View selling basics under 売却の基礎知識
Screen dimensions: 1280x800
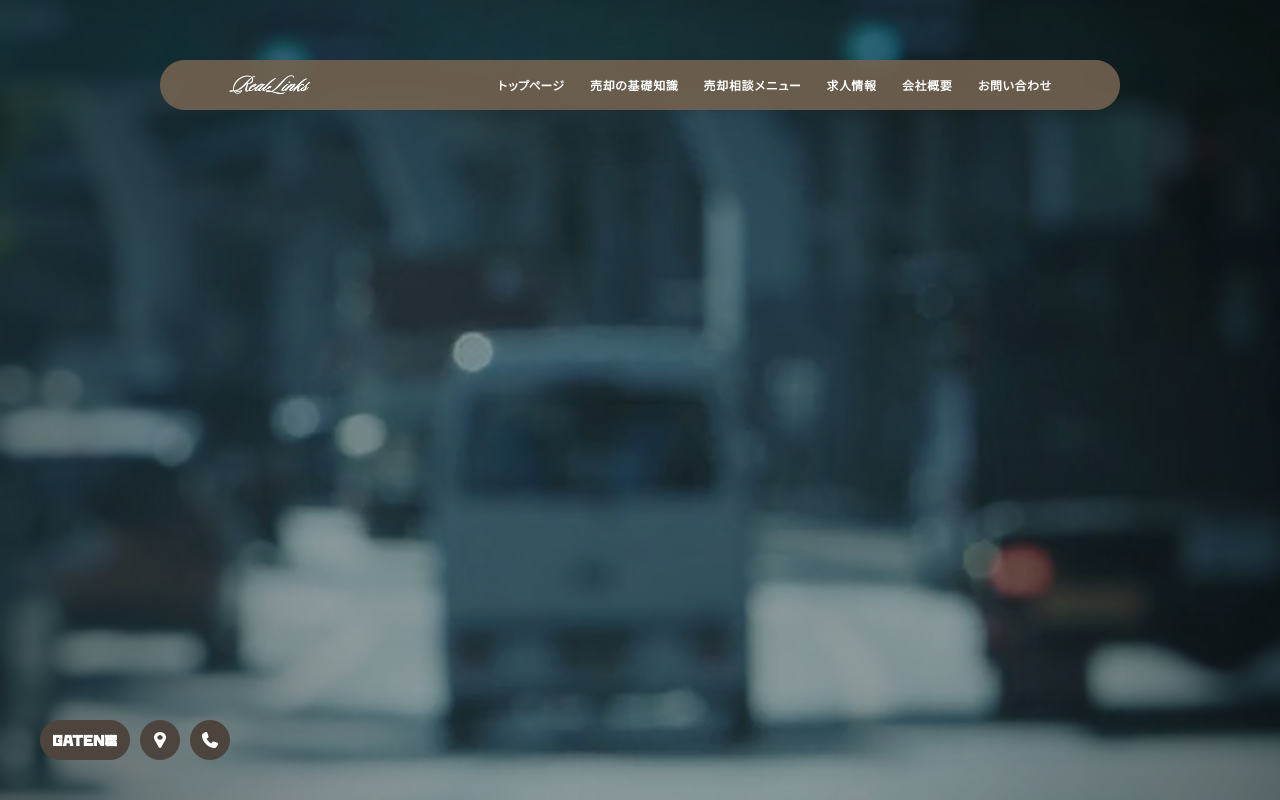point(634,86)
